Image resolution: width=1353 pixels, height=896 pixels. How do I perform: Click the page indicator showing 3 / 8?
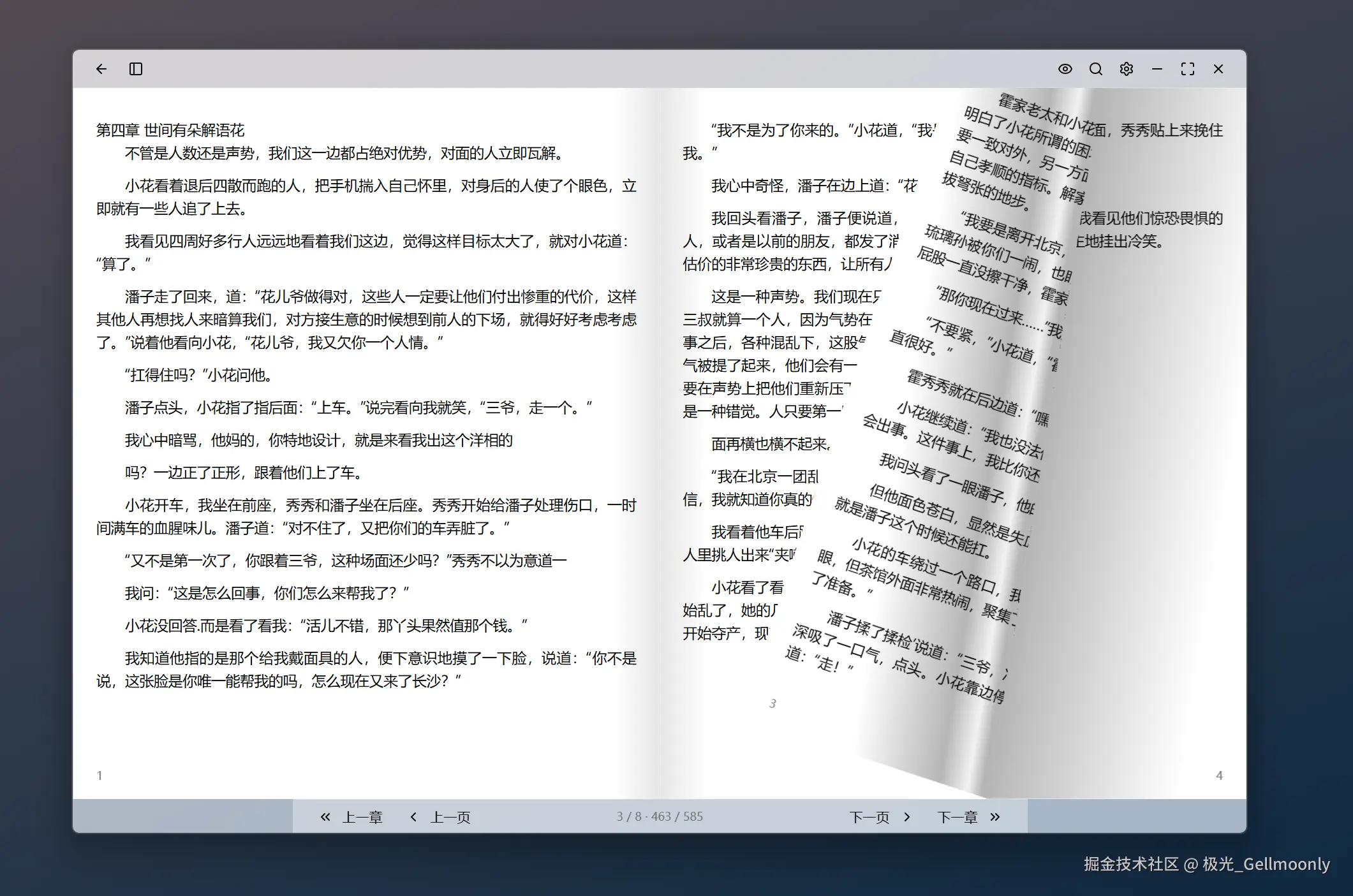tap(659, 816)
